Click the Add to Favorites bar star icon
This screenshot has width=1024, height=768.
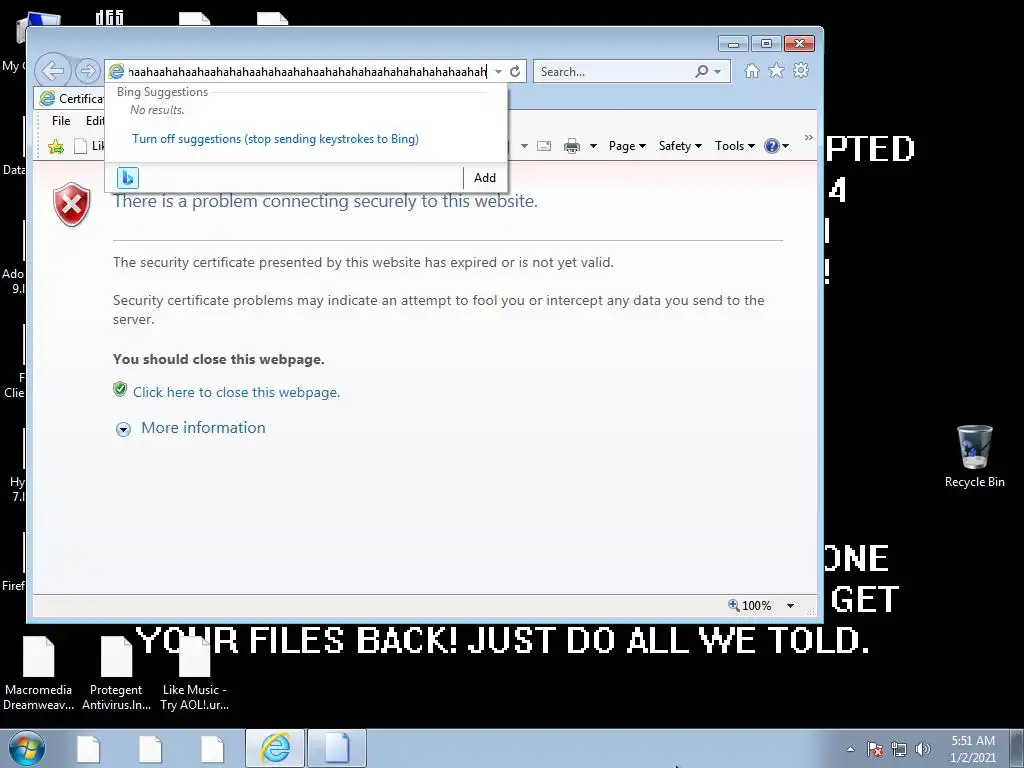pyautogui.click(x=56, y=146)
